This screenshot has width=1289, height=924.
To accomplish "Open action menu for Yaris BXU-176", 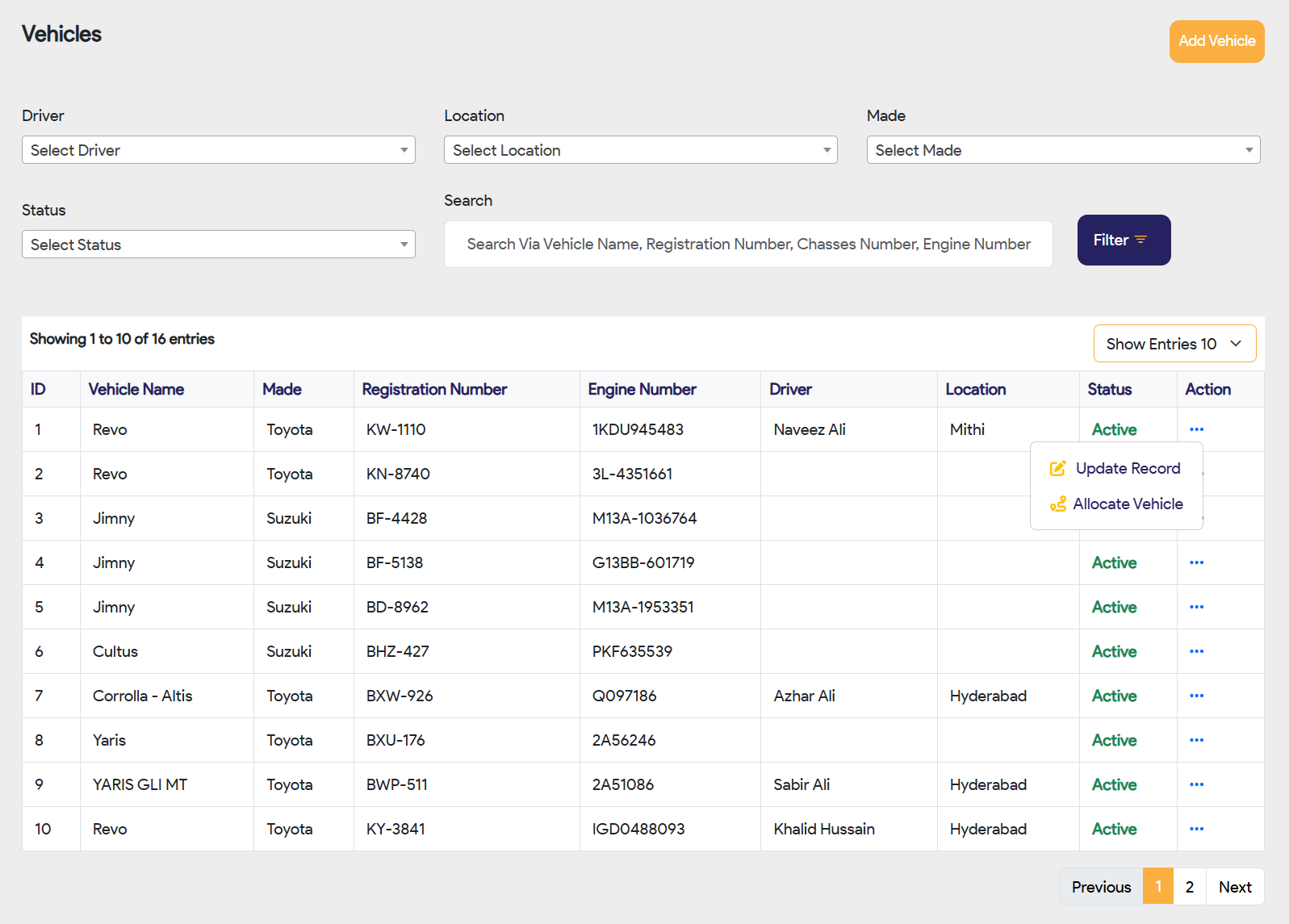I will pos(1196,740).
